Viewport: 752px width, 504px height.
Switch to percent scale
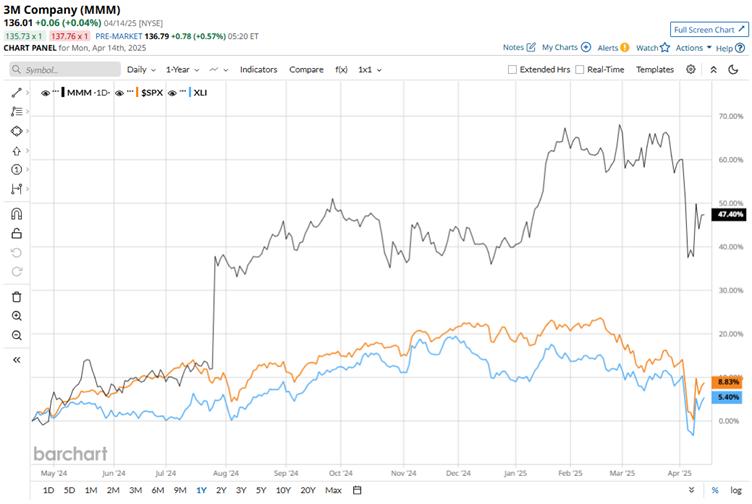pos(715,490)
